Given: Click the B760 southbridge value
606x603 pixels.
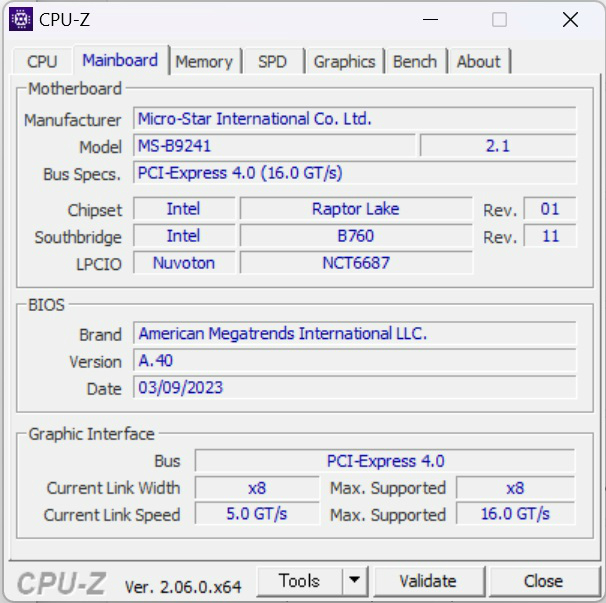Looking at the screenshot, I should [356, 236].
